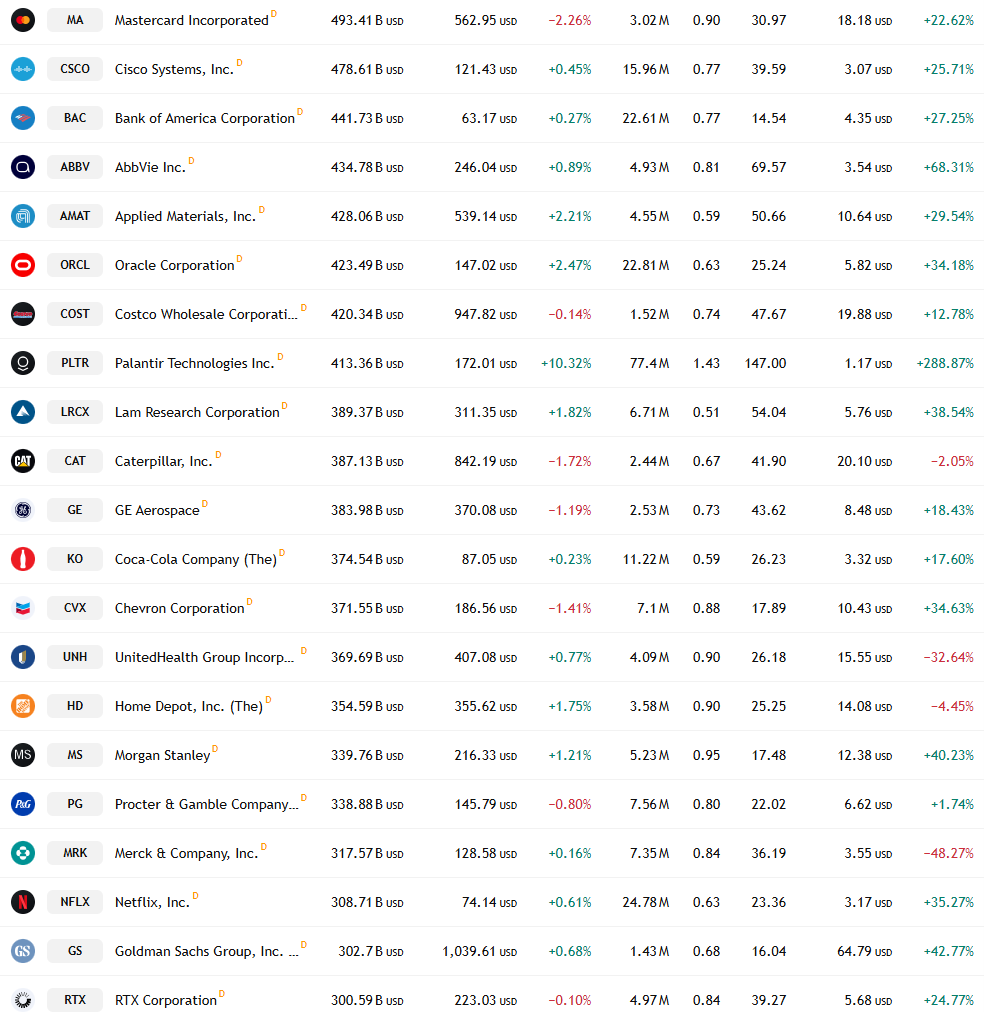Open the CSCO ticker badge
The height and width of the screenshot is (1012, 984).
click(75, 69)
